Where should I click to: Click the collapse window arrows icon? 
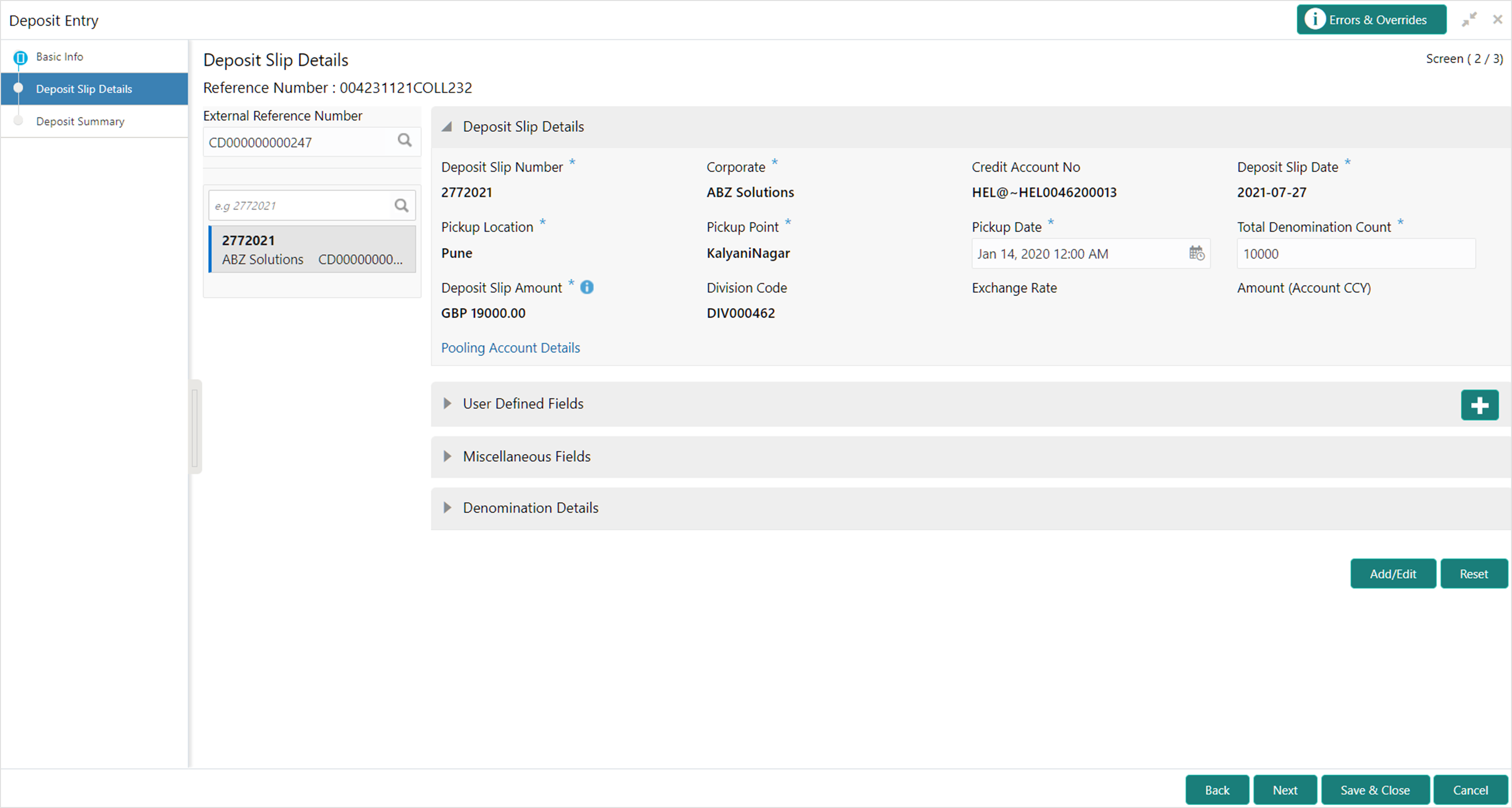pos(1469,20)
